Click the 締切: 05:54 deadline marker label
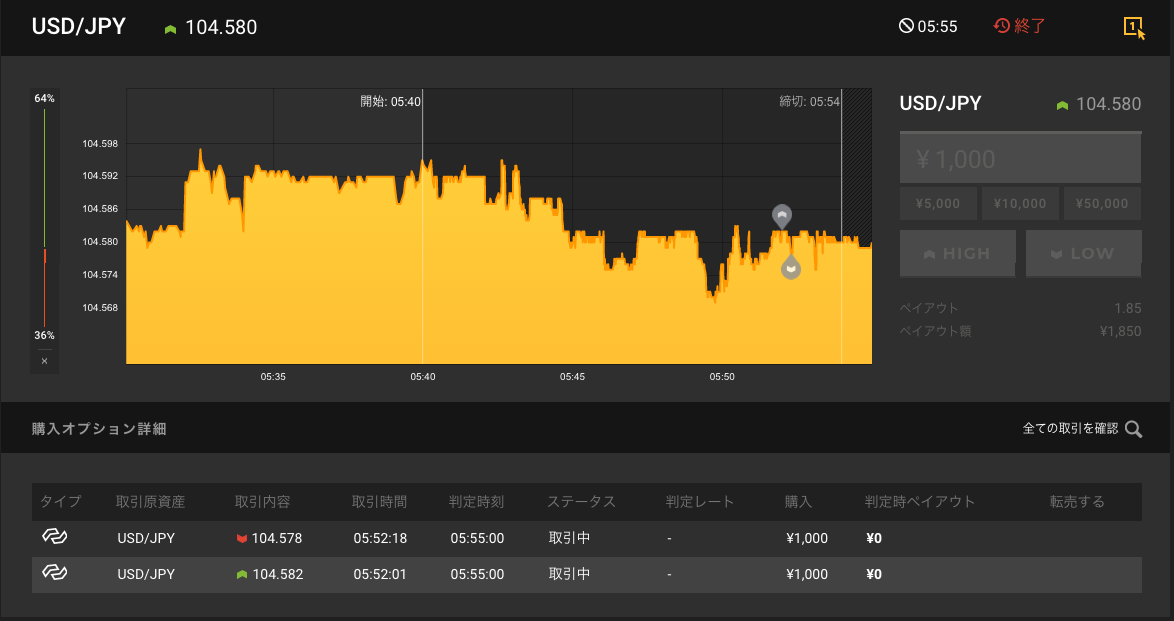The height and width of the screenshot is (621, 1174). (x=809, y=102)
